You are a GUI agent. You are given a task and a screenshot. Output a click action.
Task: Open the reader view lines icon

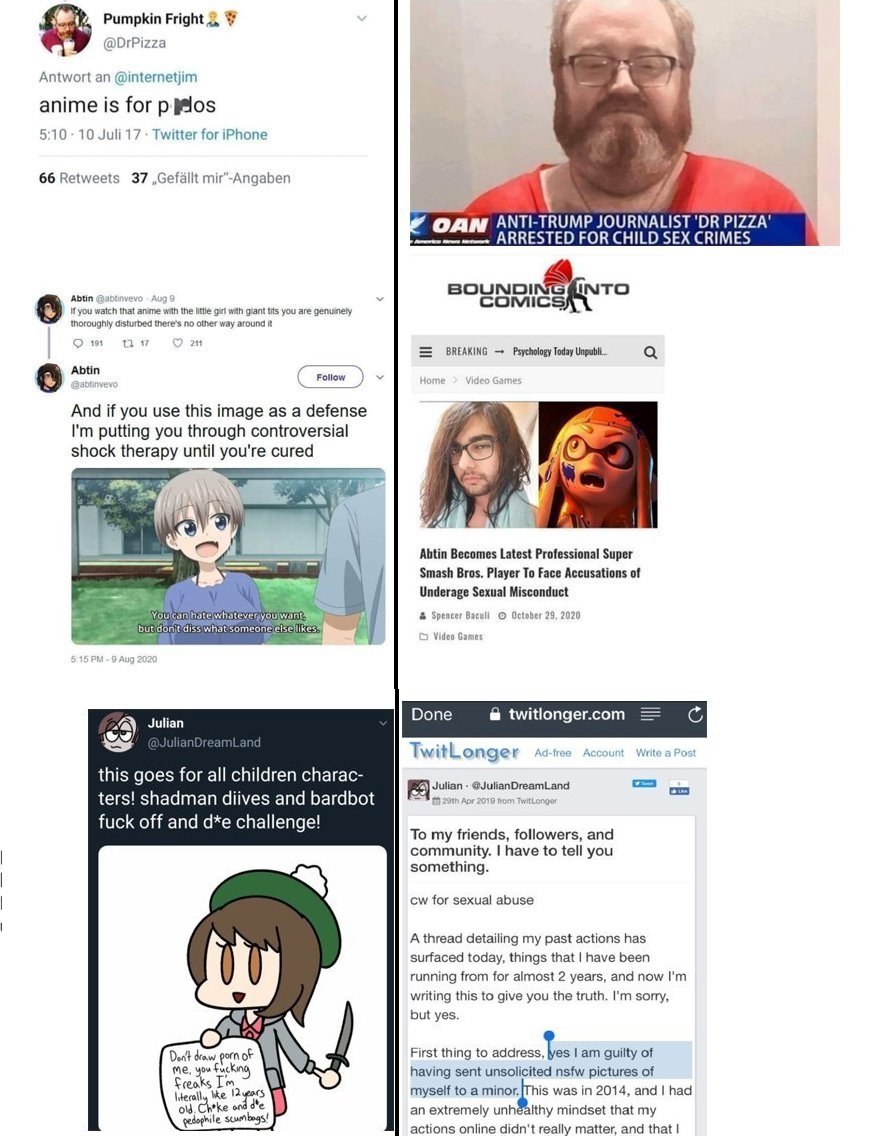click(650, 714)
